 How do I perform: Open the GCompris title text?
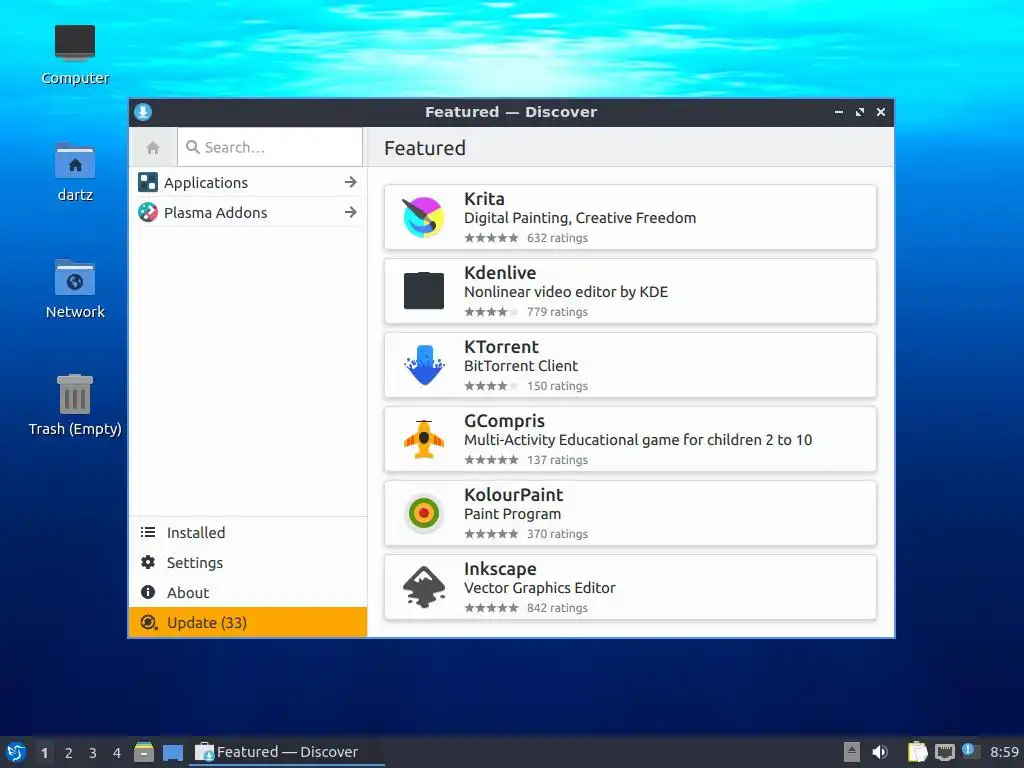tap(504, 421)
